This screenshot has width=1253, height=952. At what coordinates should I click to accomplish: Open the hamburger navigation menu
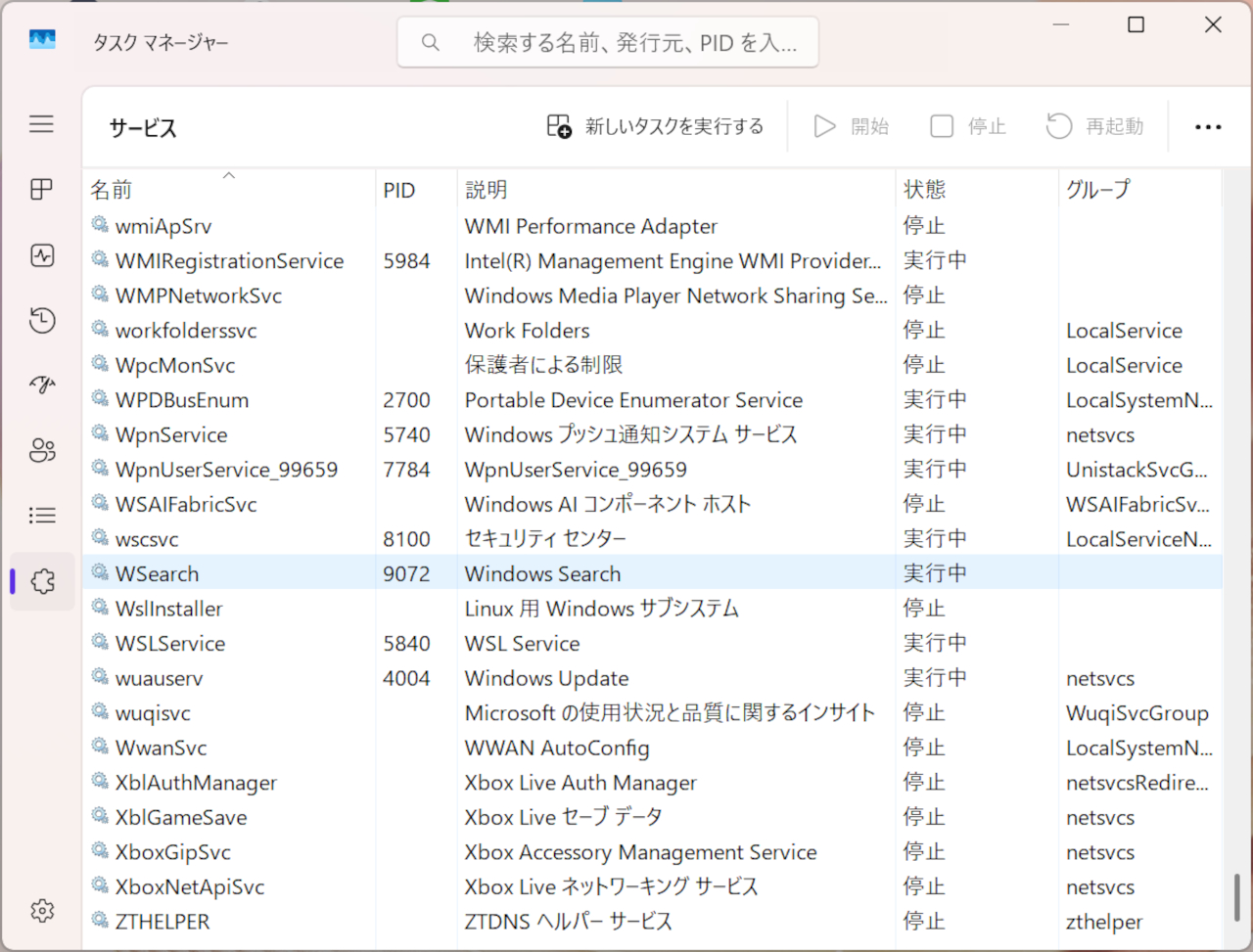[x=41, y=124]
